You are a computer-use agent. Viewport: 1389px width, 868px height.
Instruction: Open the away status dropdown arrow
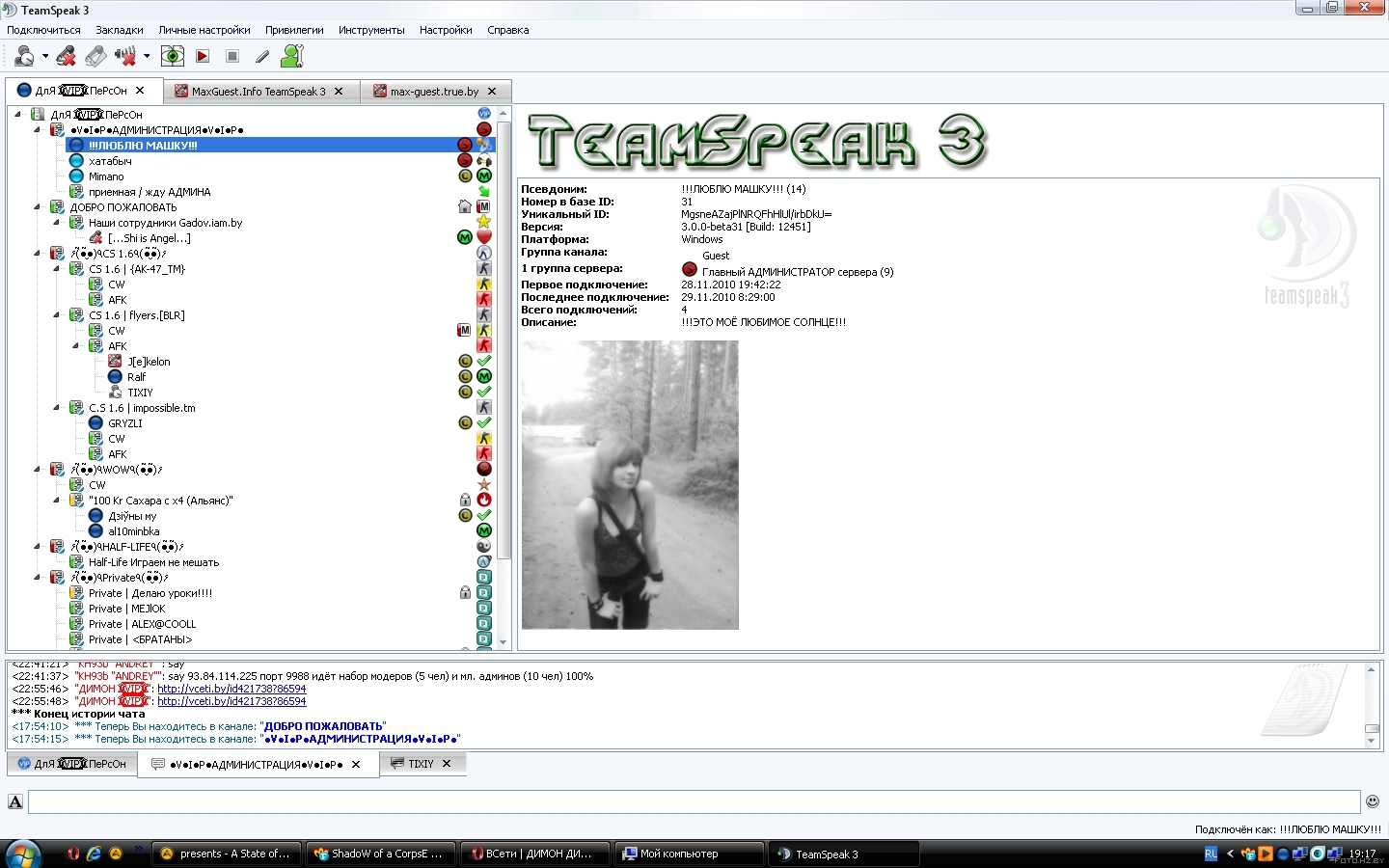pos(45,57)
